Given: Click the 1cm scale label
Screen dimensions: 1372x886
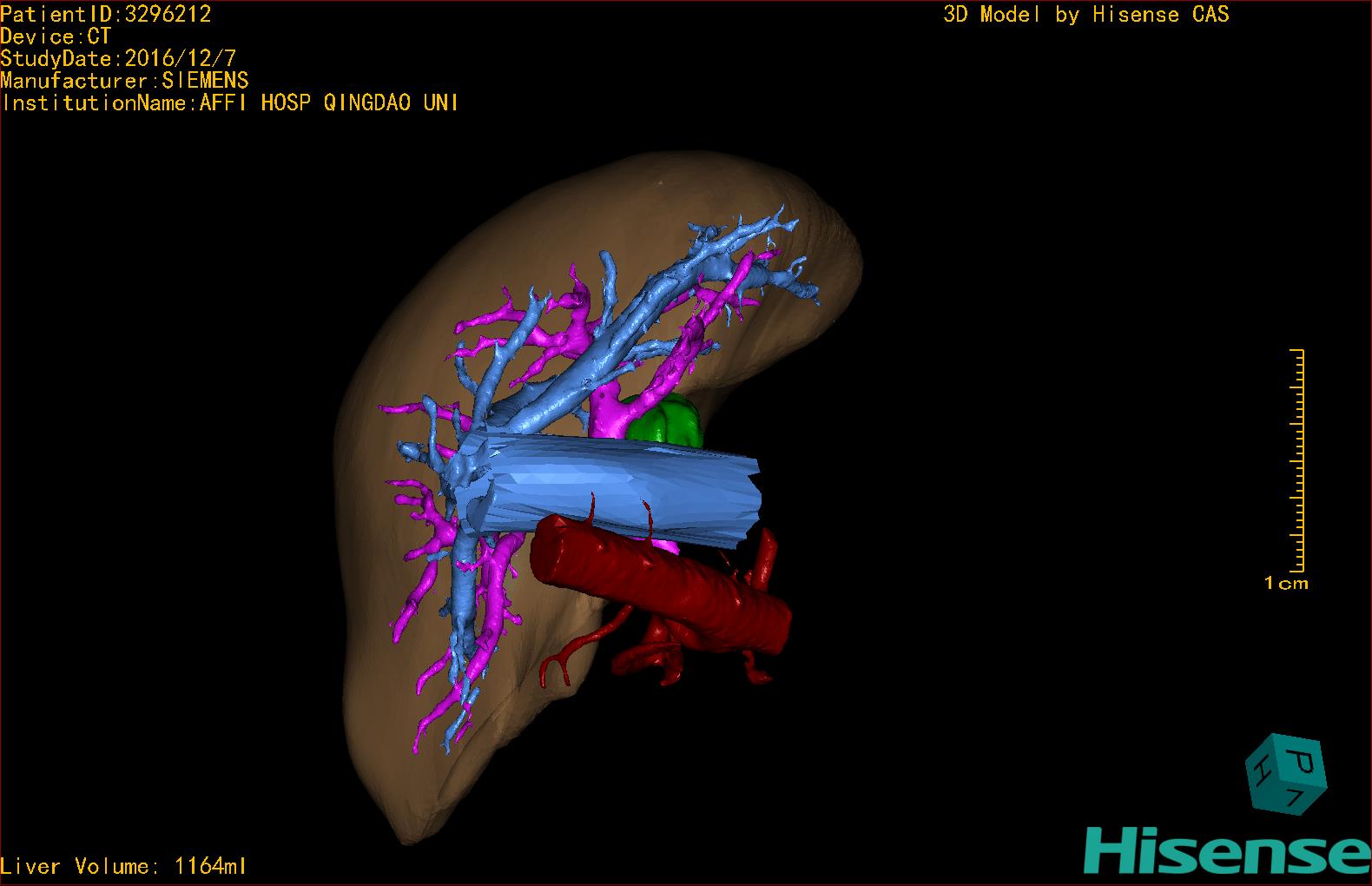Looking at the screenshot, I should pyautogui.click(x=1286, y=584).
